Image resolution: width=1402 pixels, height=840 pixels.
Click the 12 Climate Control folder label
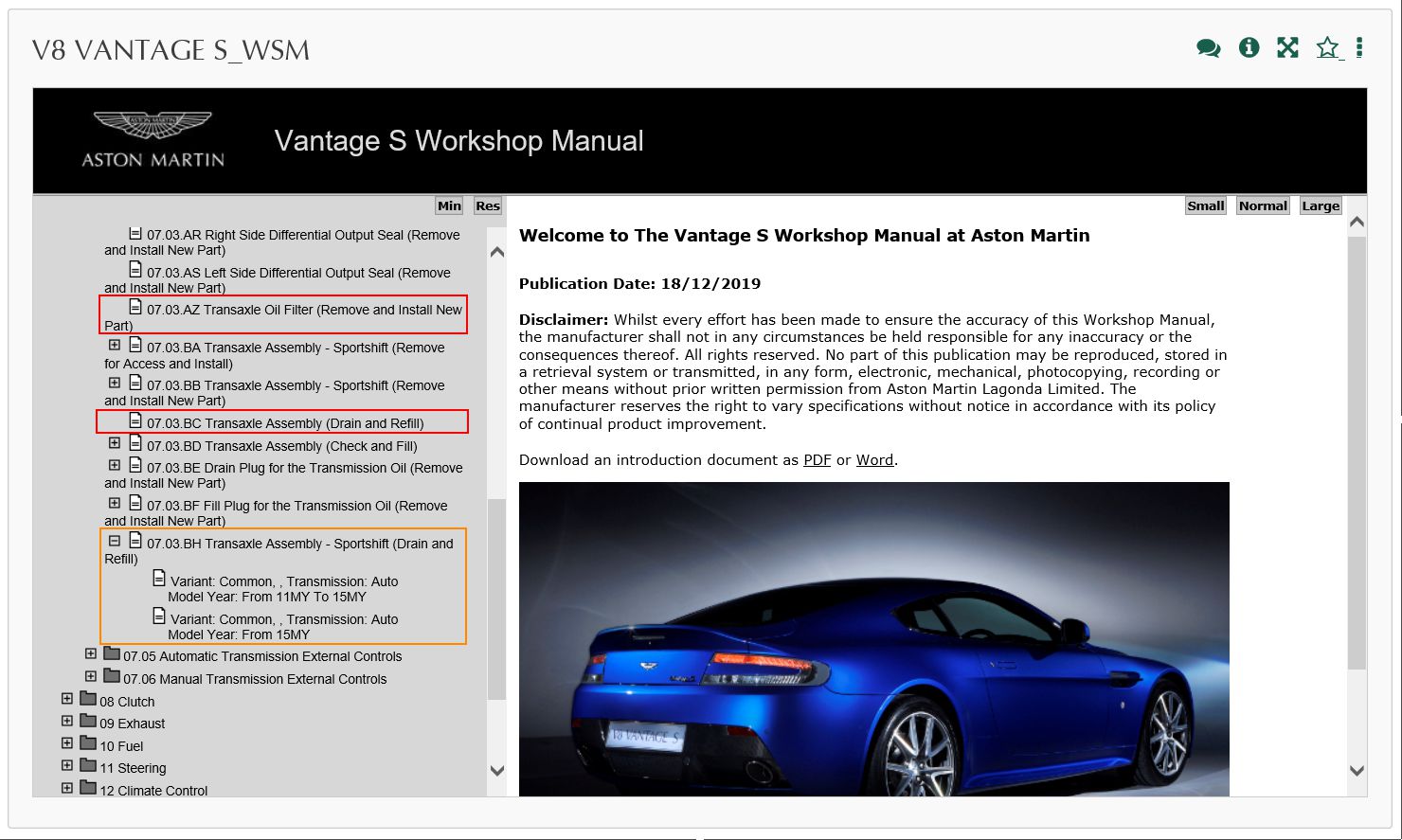(153, 791)
